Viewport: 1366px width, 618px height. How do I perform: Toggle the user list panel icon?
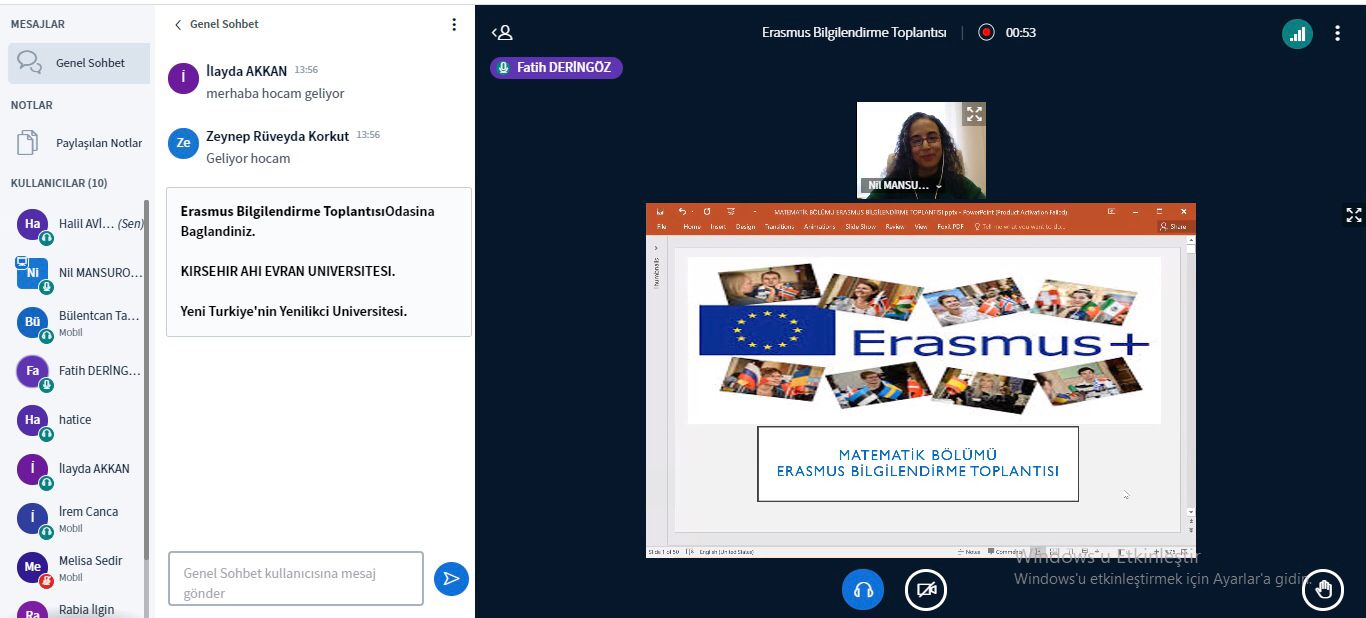(x=502, y=32)
